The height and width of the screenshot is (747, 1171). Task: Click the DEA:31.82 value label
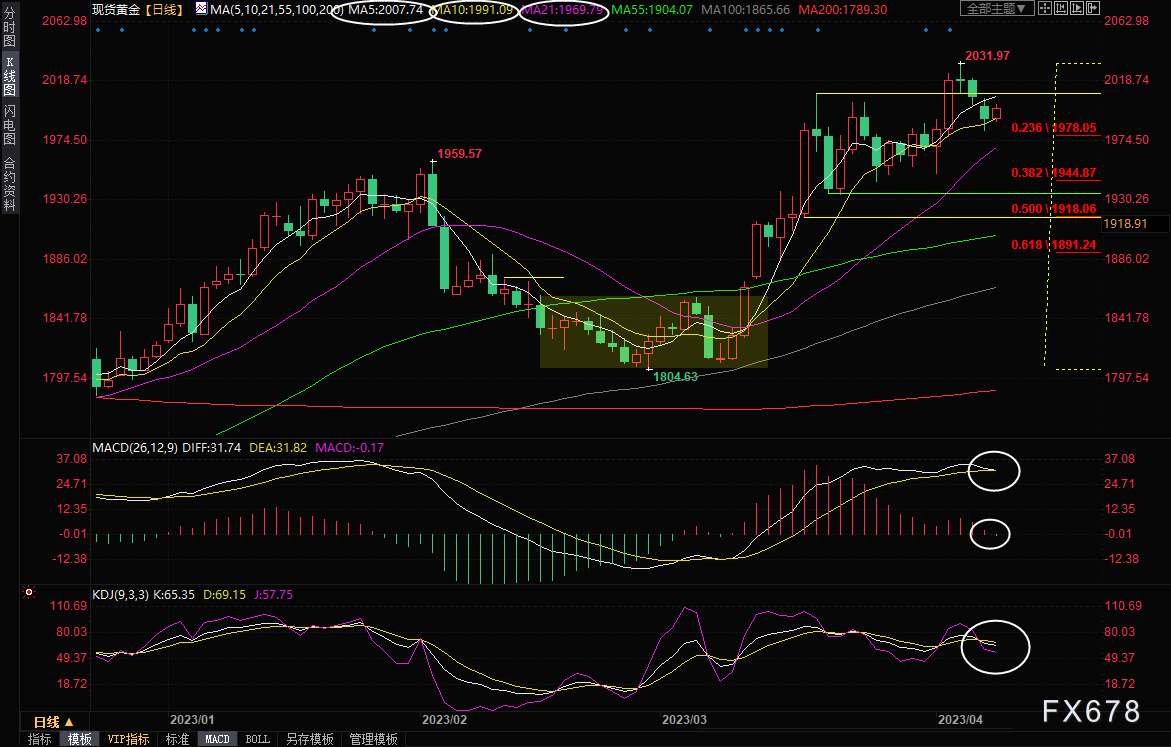[x=278, y=447]
